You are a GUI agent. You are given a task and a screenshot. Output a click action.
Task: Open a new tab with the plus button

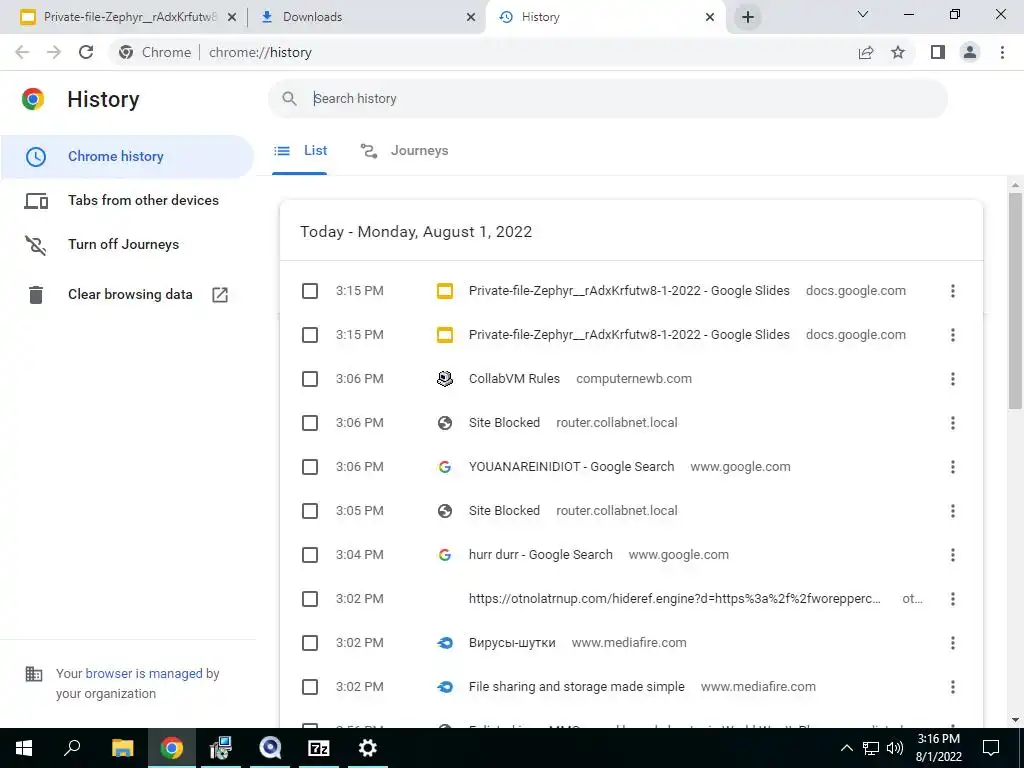(748, 17)
